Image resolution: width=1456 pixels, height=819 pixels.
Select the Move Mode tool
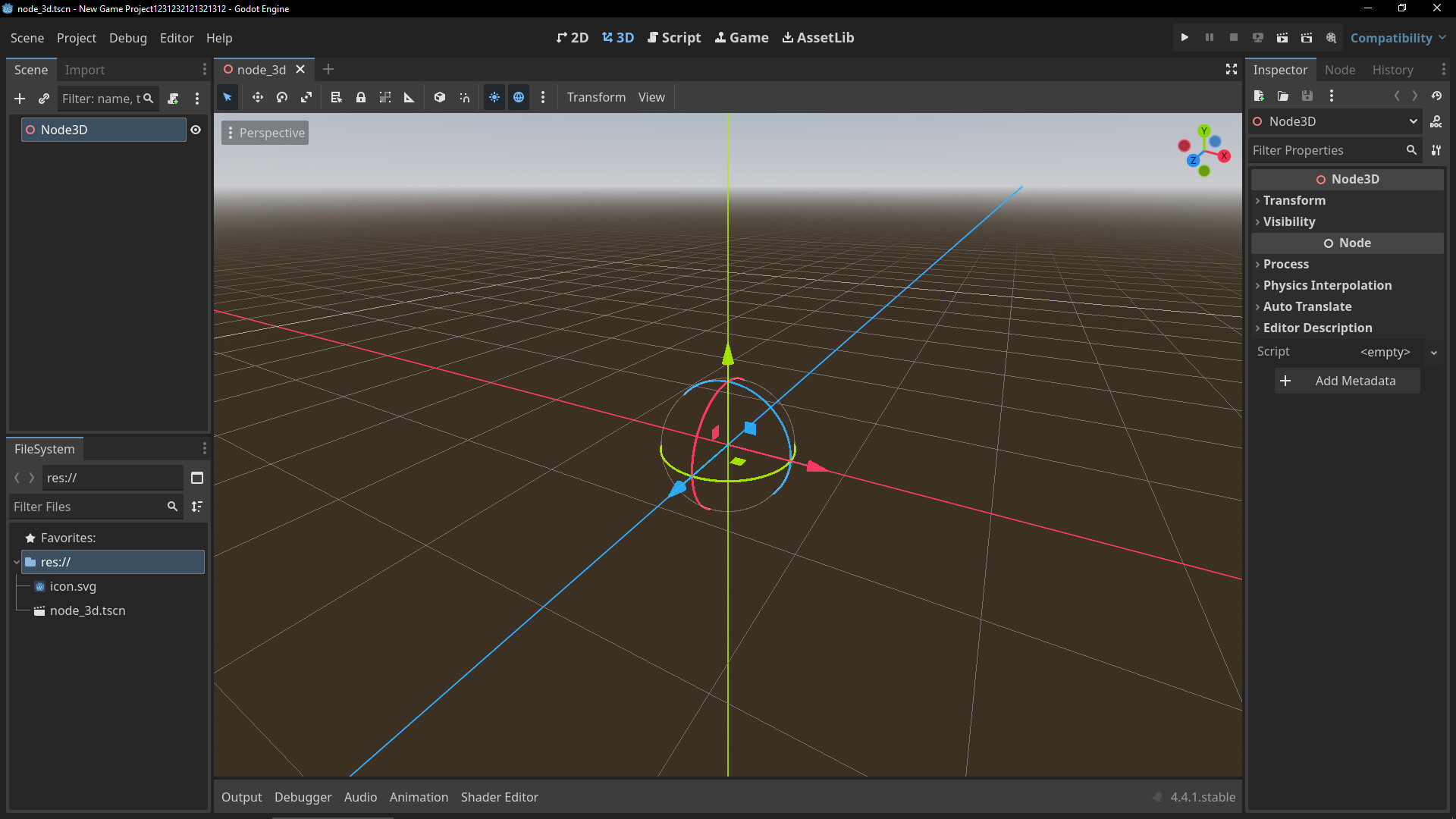point(258,97)
